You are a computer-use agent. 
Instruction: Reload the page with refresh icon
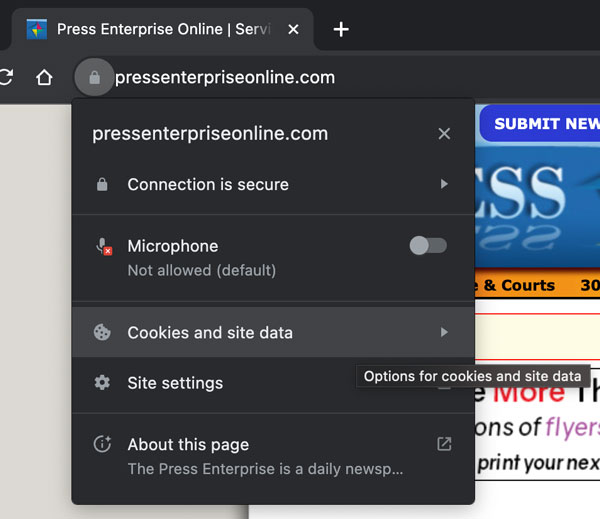[x=6, y=77]
